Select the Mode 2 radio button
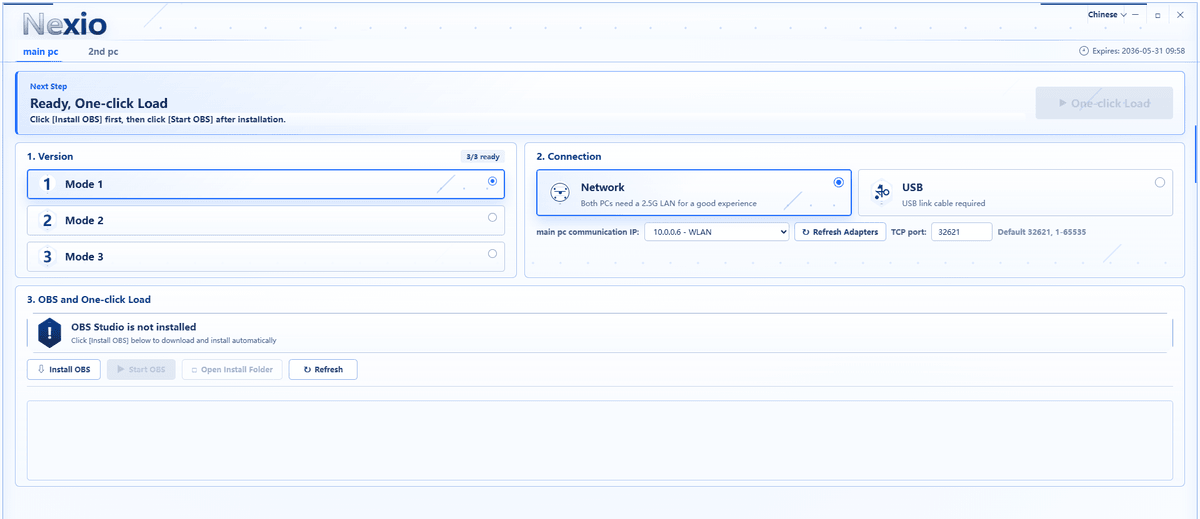Viewport: 1200px width, 519px height. pyautogui.click(x=492, y=217)
